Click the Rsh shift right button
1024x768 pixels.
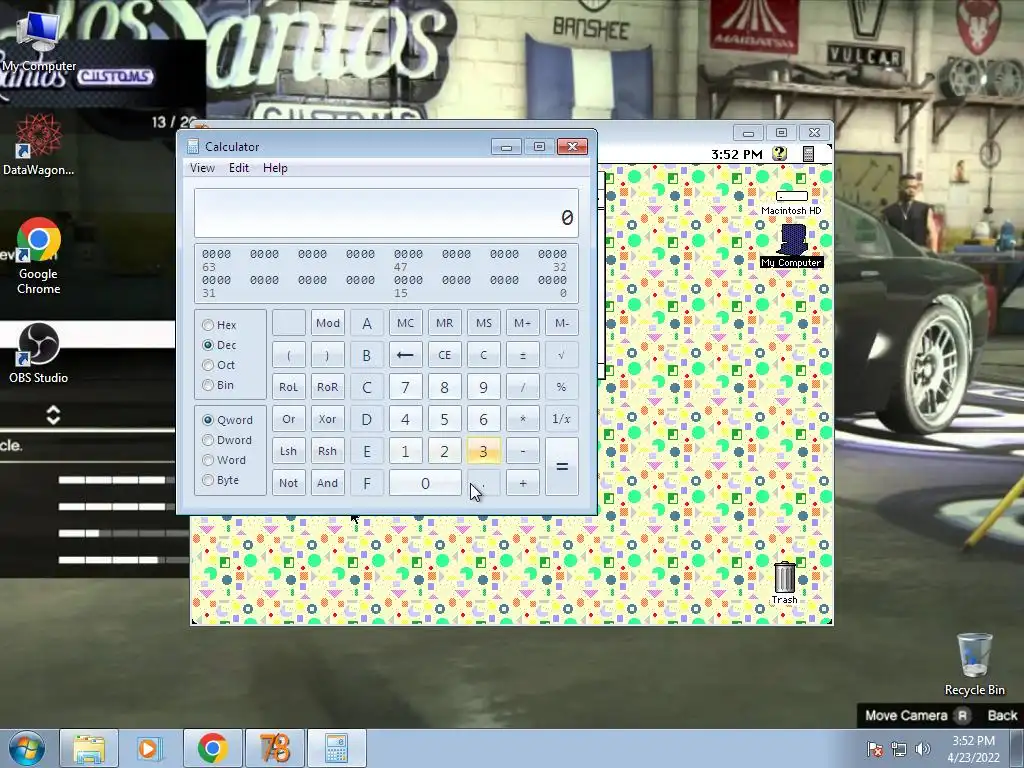(327, 451)
